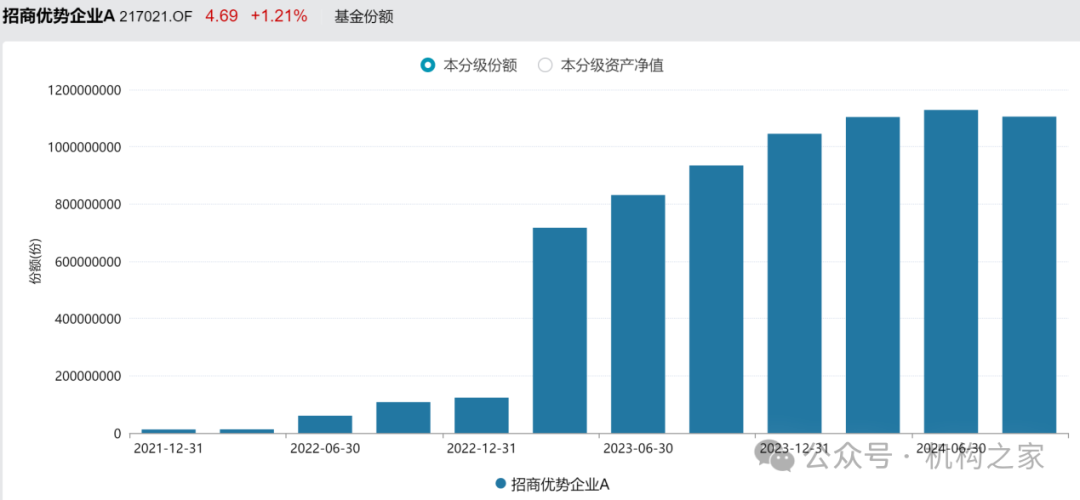Open the 基金份额 tab

point(364,17)
